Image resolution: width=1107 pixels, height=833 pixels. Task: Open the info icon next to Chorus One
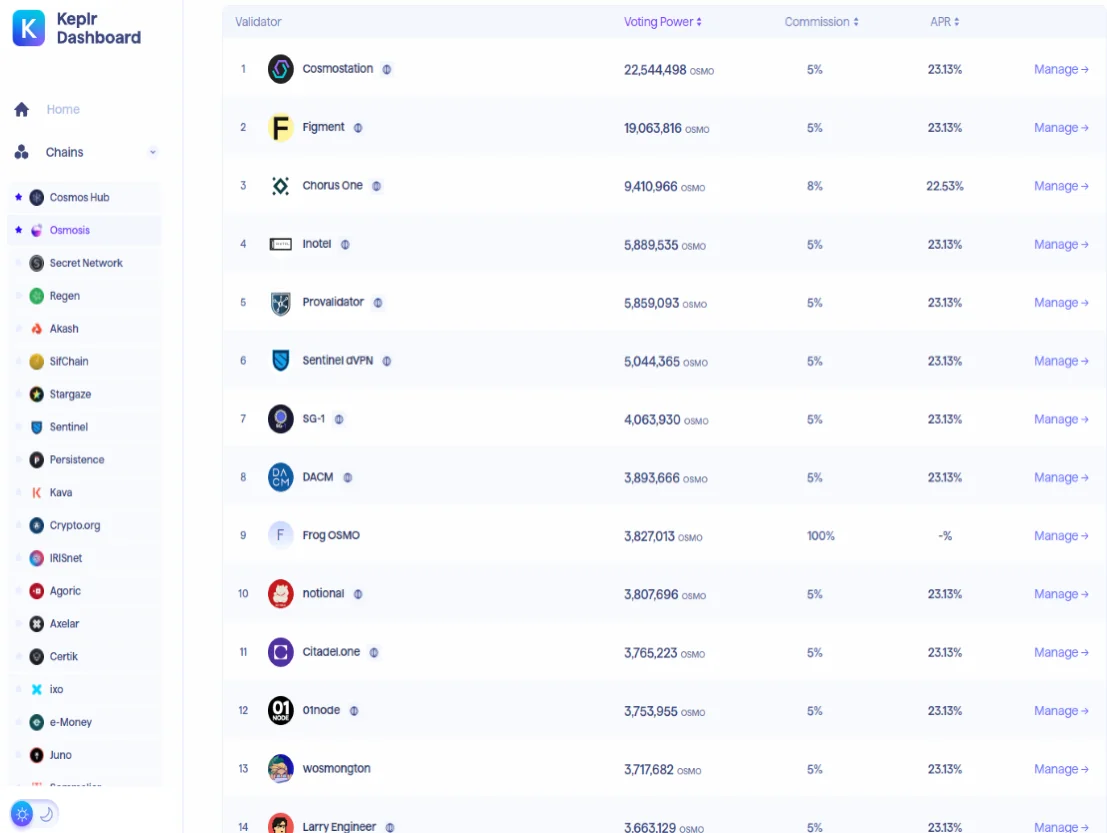pyautogui.click(x=376, y=186)
